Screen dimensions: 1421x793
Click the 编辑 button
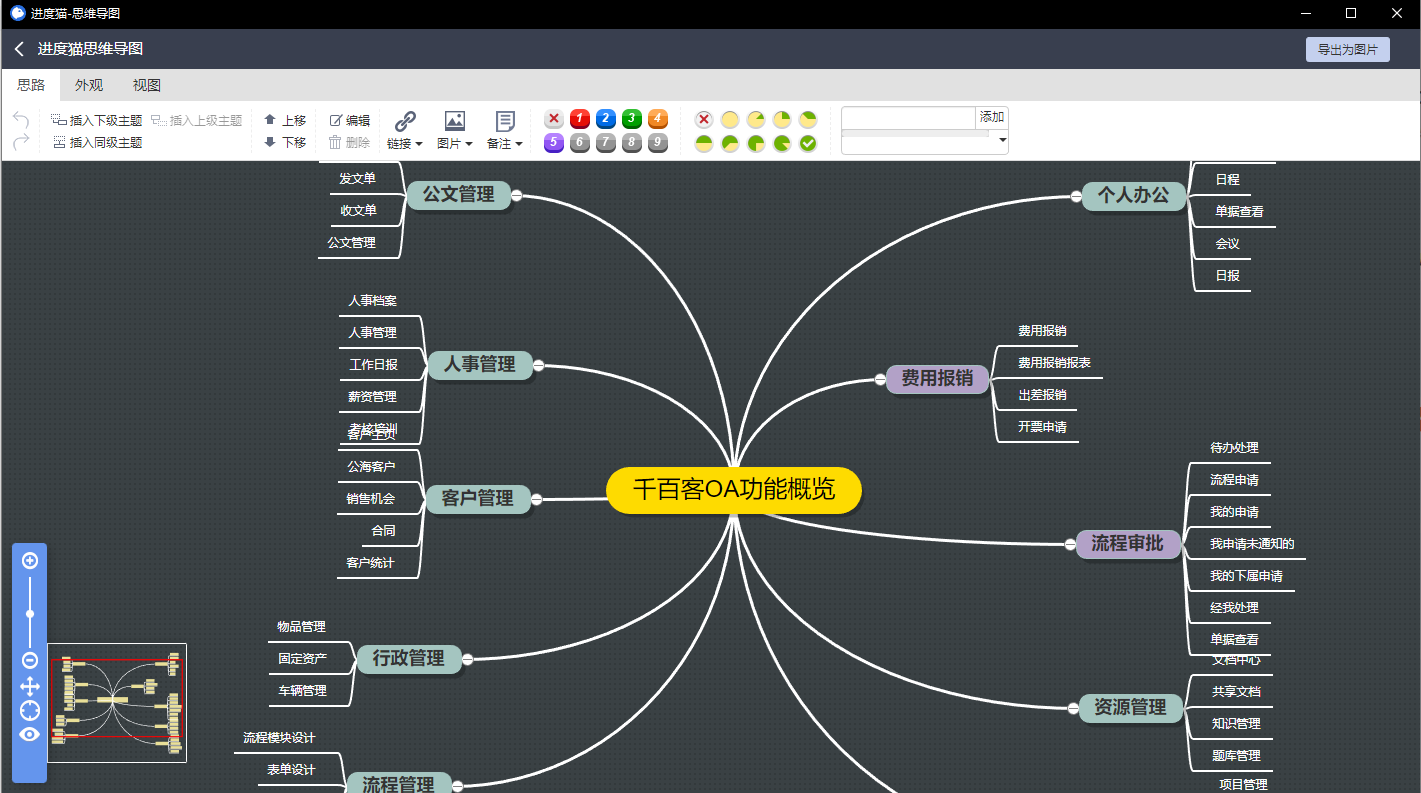[x=350, y=120]
